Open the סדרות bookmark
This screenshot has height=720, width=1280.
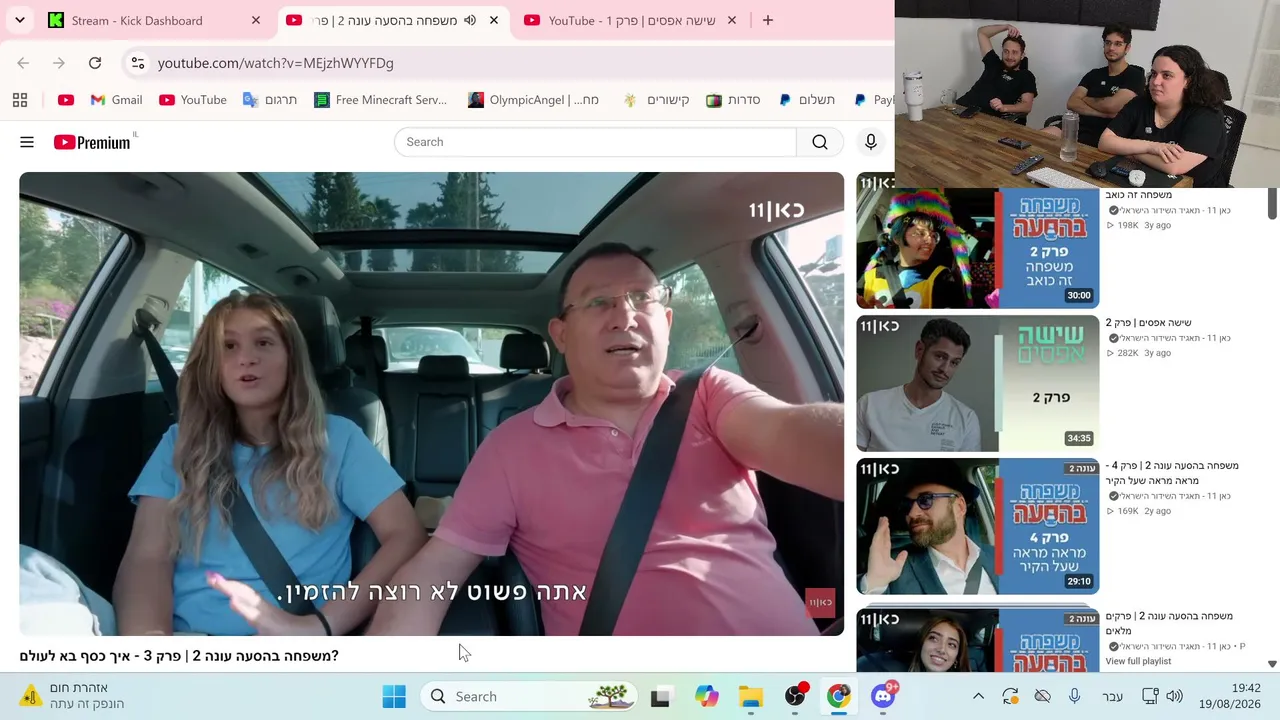733,100
